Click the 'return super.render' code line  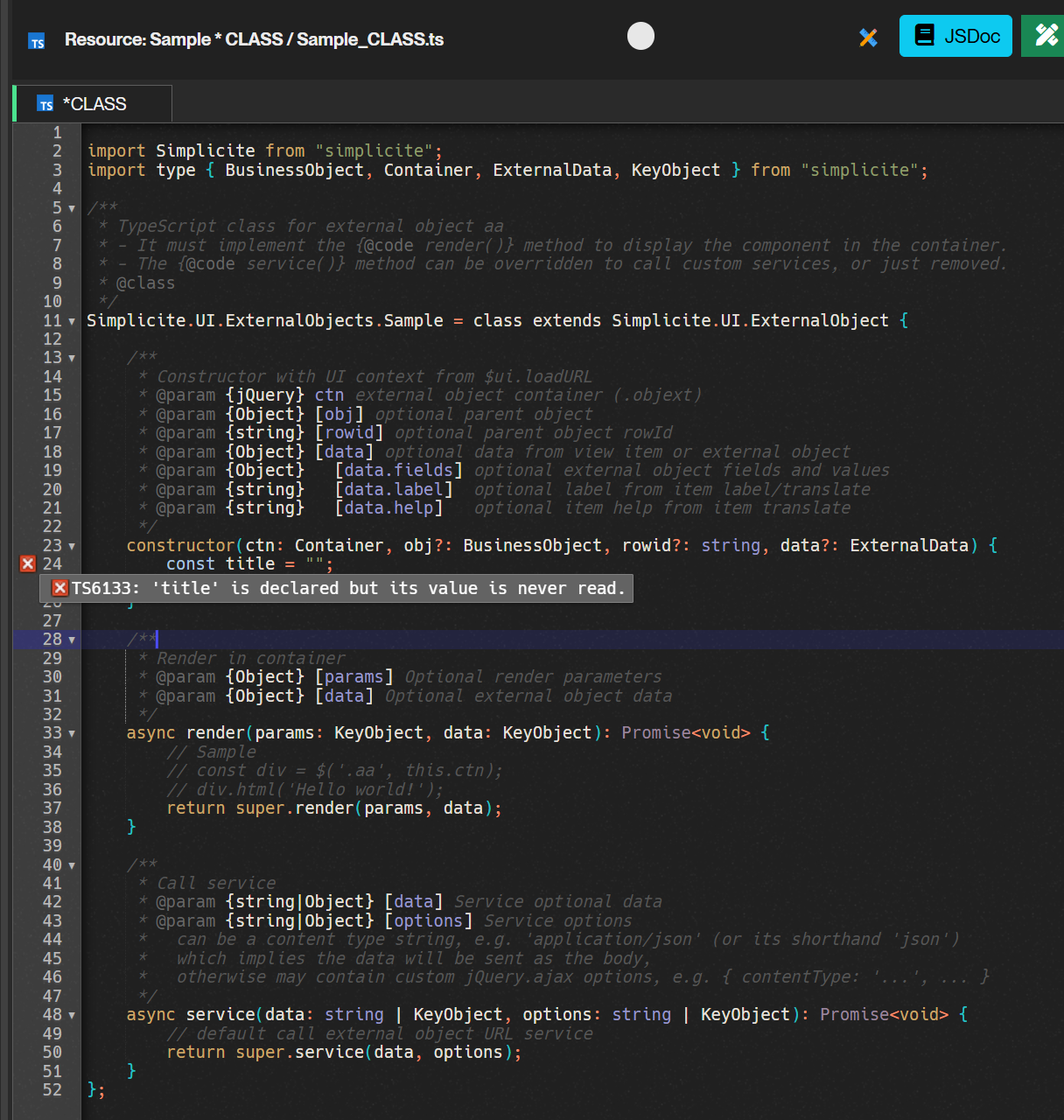coord(334,808)
